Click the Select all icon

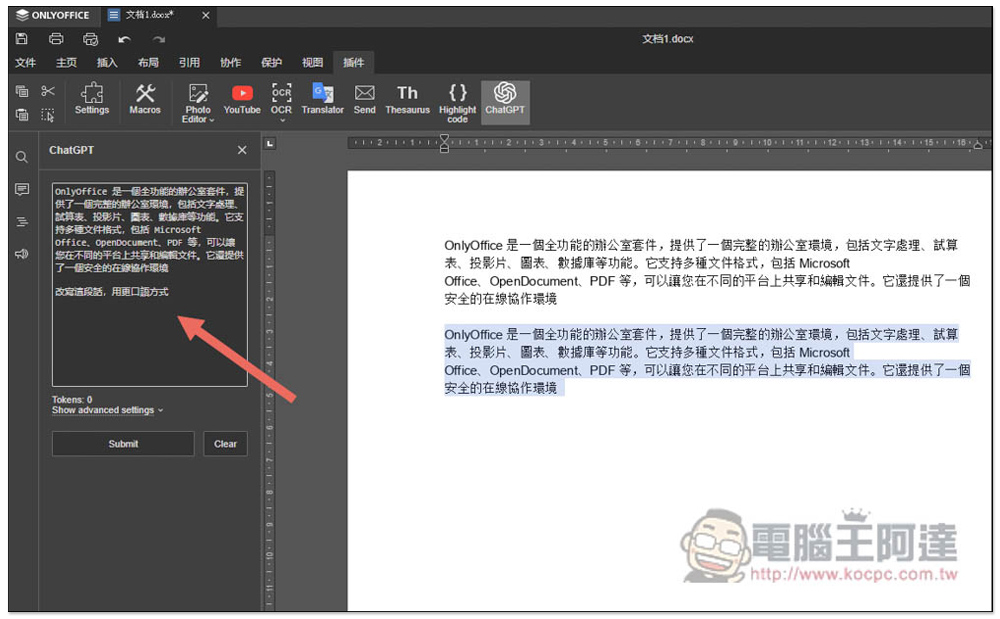click(48, 115)
